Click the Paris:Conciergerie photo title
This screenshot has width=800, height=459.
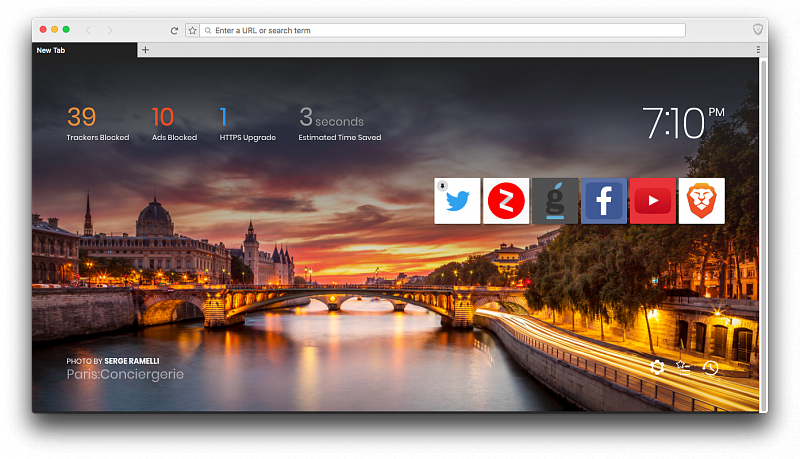coord(125,374)
